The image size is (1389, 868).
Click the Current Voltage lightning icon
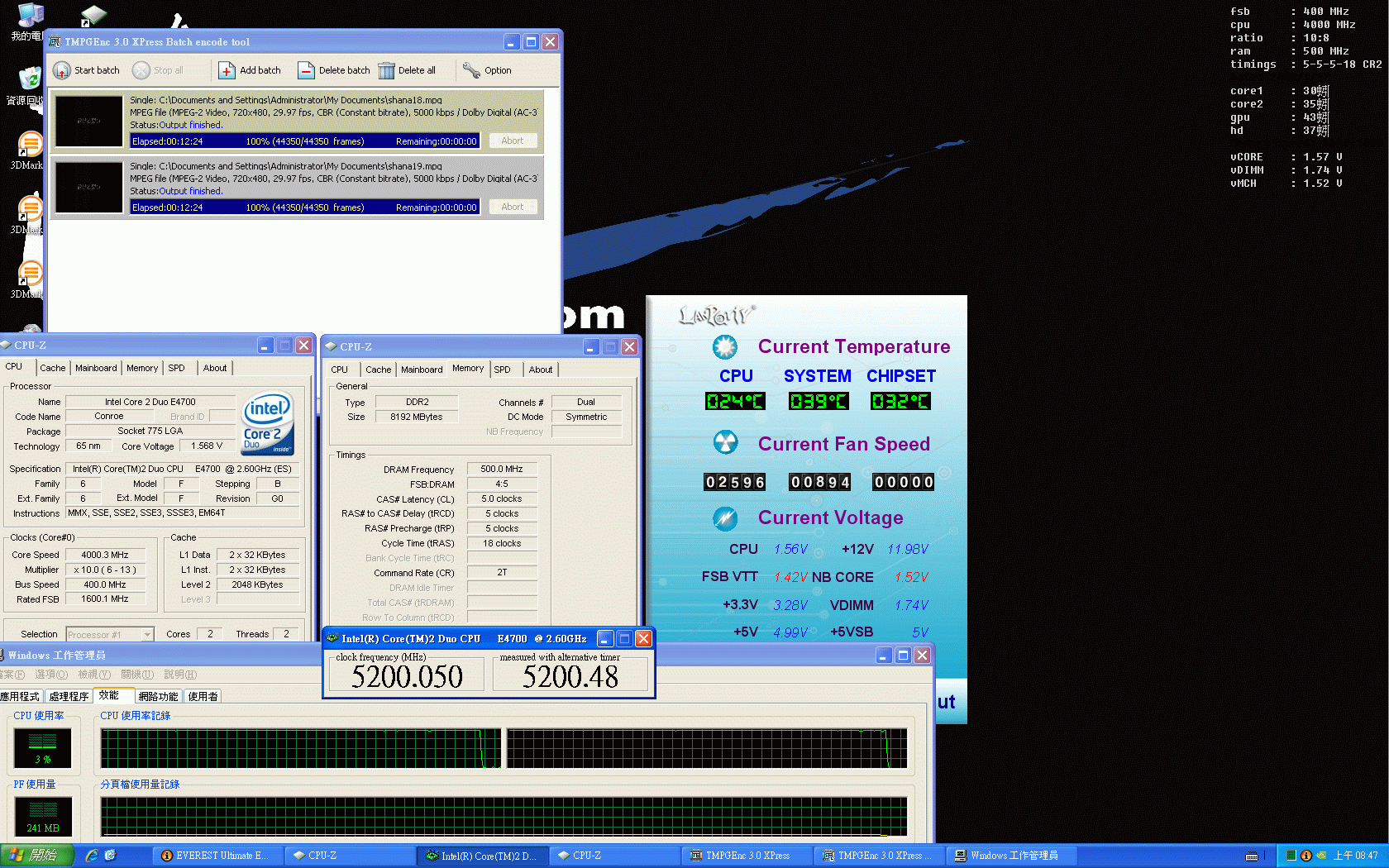(x=725, y=518)
